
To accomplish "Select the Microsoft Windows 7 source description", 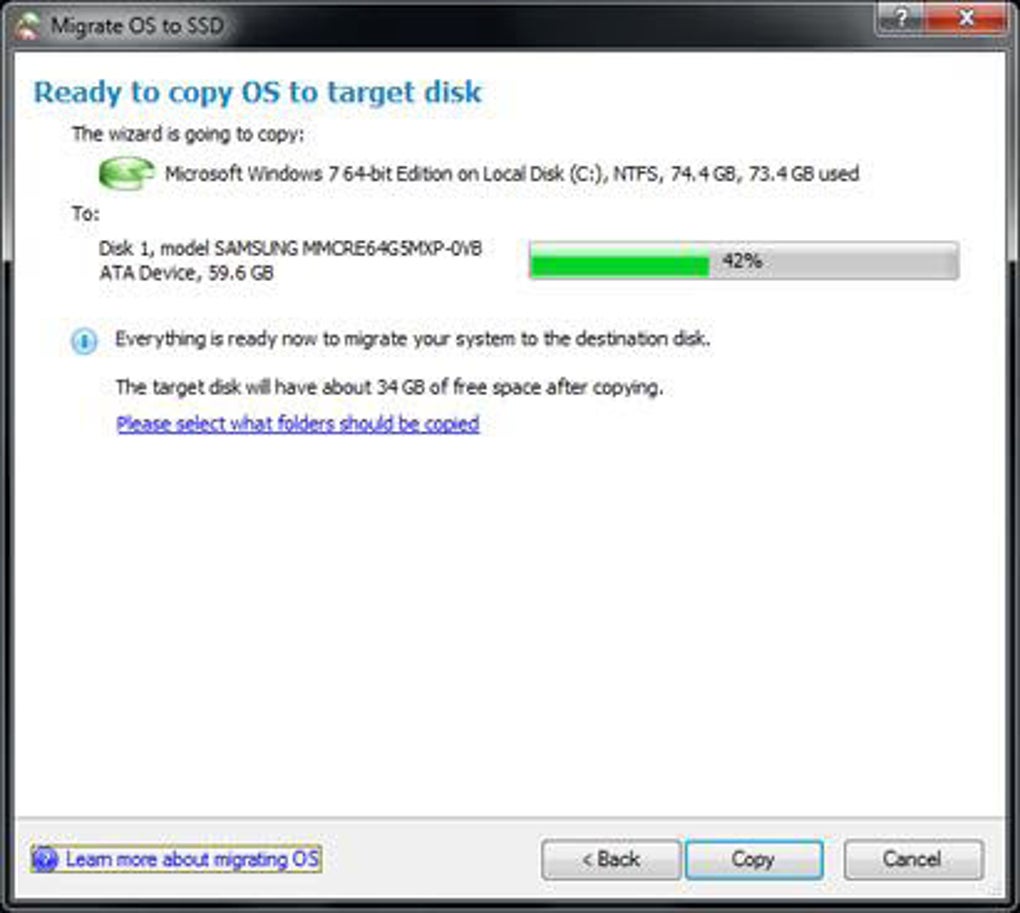I will pos(512,174).
